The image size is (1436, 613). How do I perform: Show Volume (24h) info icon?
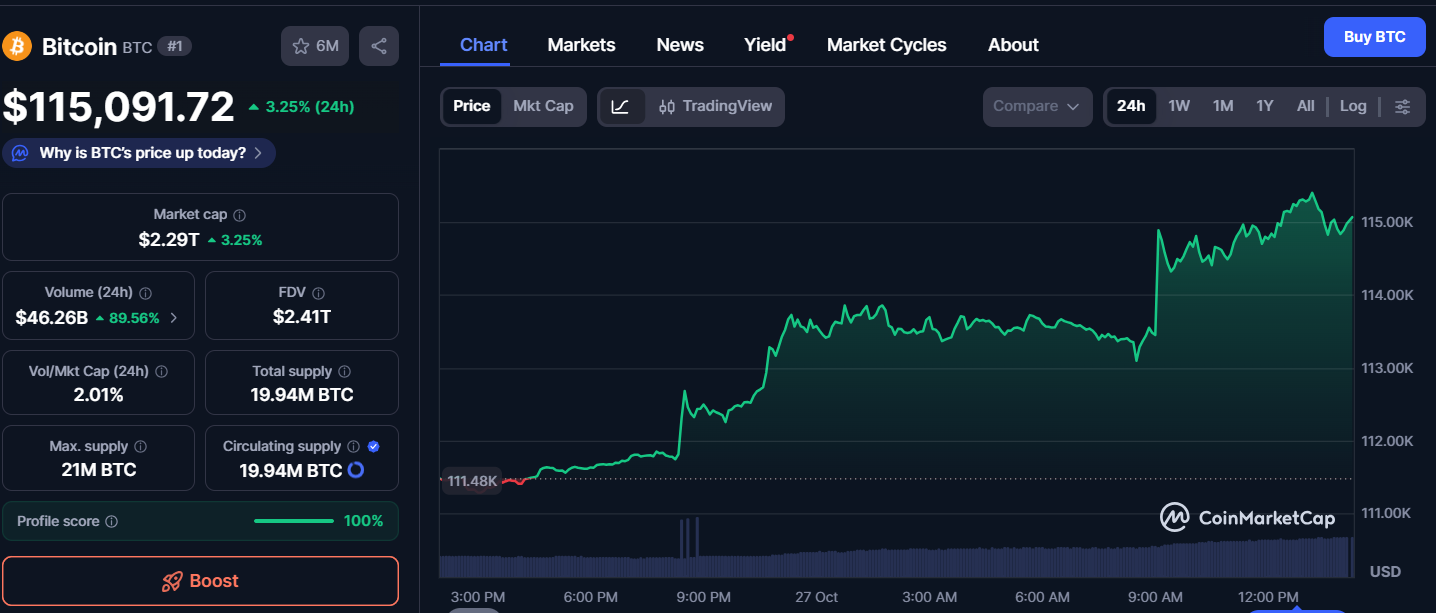tap(145, 293)
